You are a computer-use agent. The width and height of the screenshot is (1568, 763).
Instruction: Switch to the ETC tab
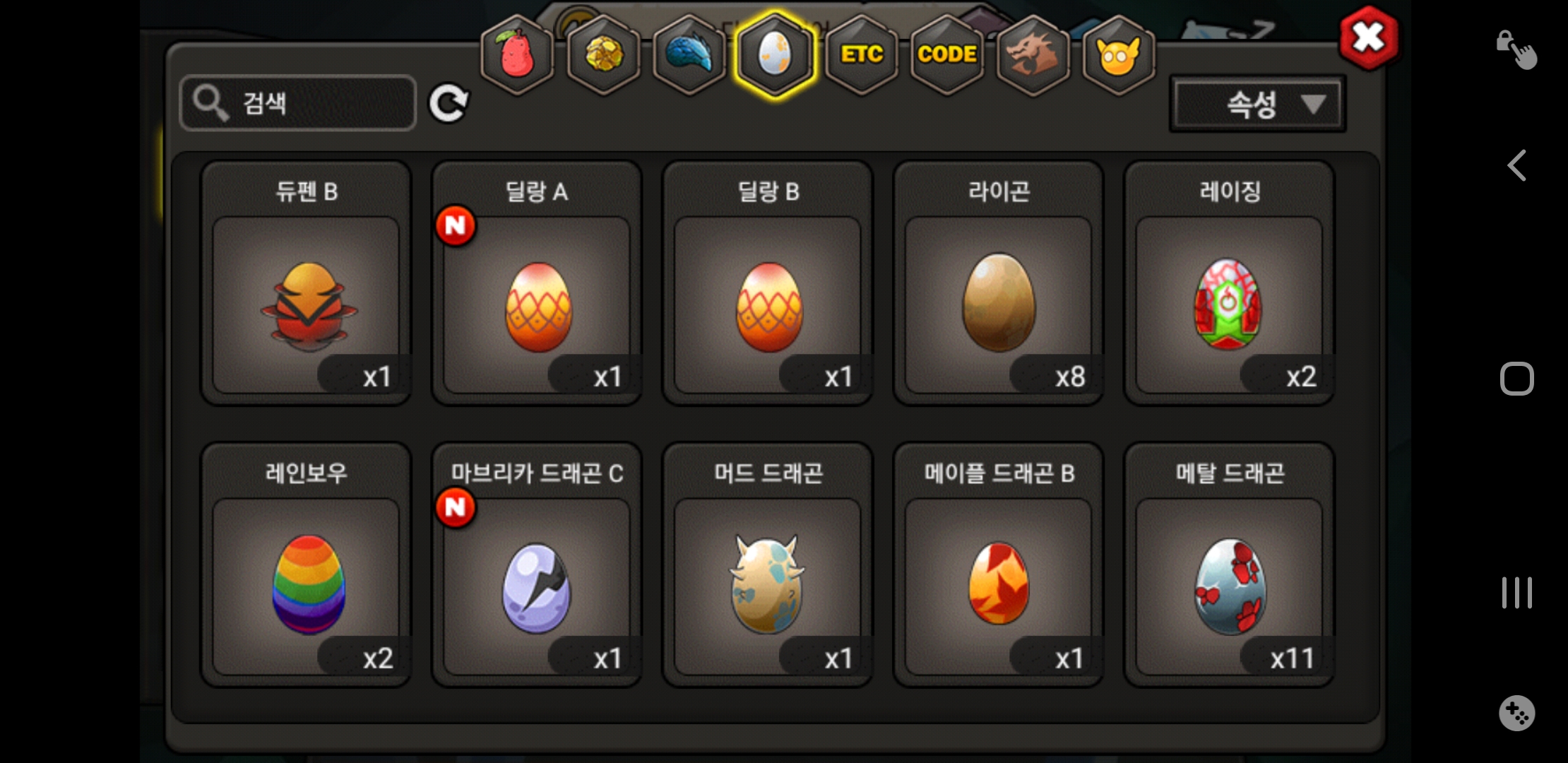pyautogui.click(x=861, y=54)
